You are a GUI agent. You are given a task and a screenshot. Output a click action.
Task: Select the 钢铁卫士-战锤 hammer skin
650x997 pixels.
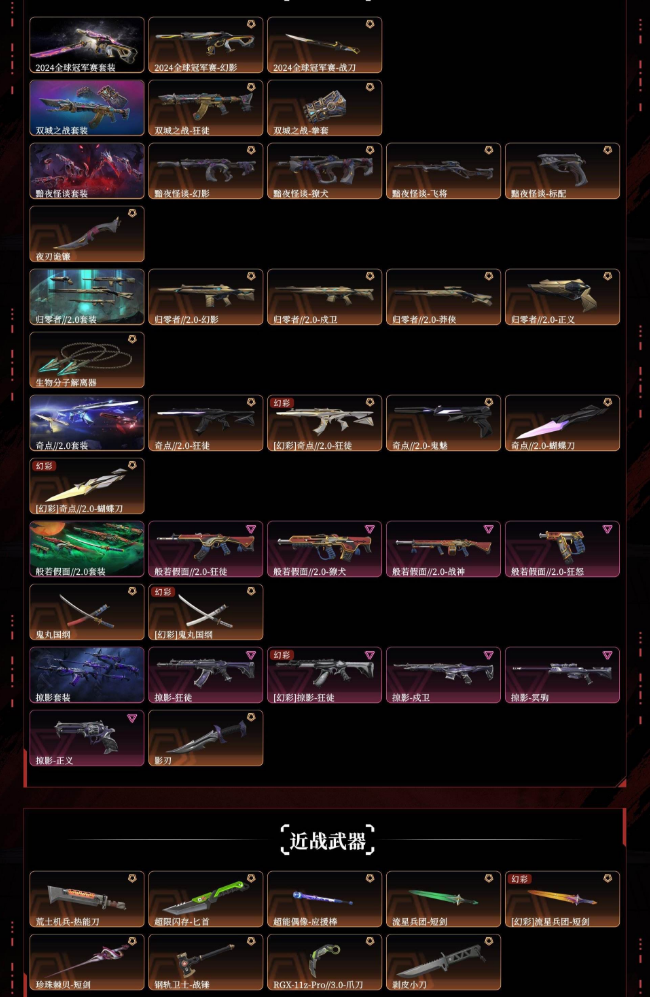[x=205, y=962]
